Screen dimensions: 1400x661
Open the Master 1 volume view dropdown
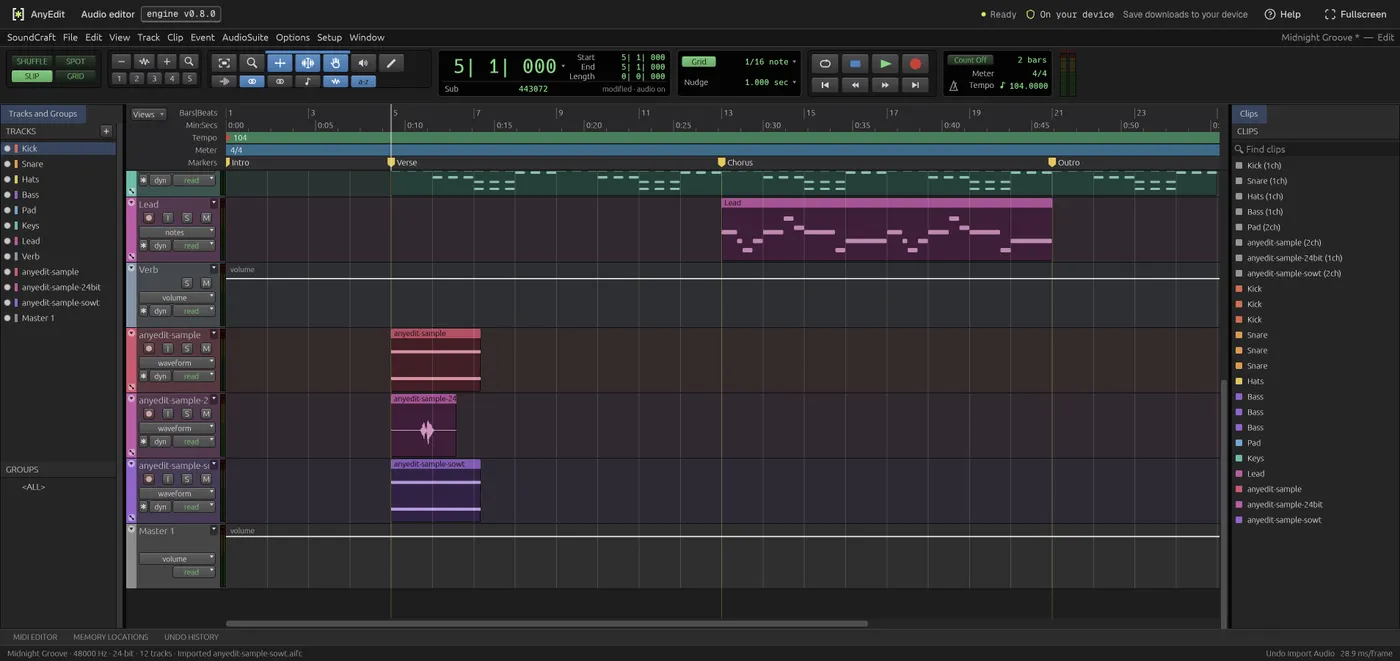[x=177, y=559]
